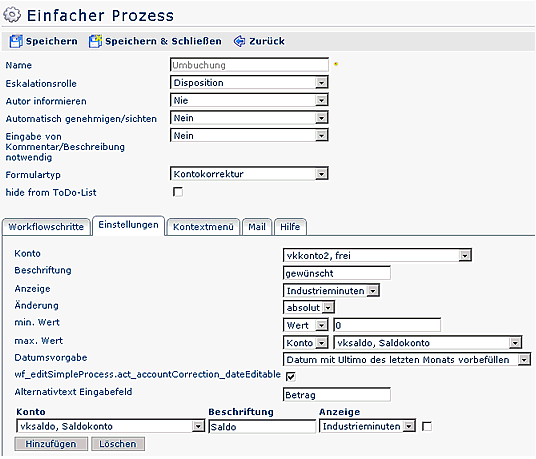Image resolution: width=536 pixels, height=459 pixels.
Task: Switch to the Mail tab
Action: (x=257, y=227)
